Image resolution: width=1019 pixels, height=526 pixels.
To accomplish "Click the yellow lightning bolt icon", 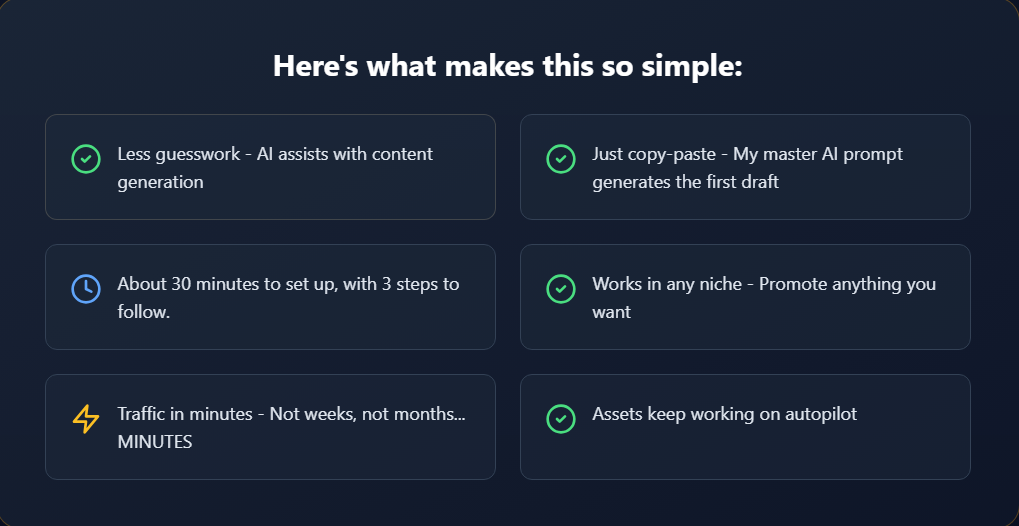I will click(86, 419).
